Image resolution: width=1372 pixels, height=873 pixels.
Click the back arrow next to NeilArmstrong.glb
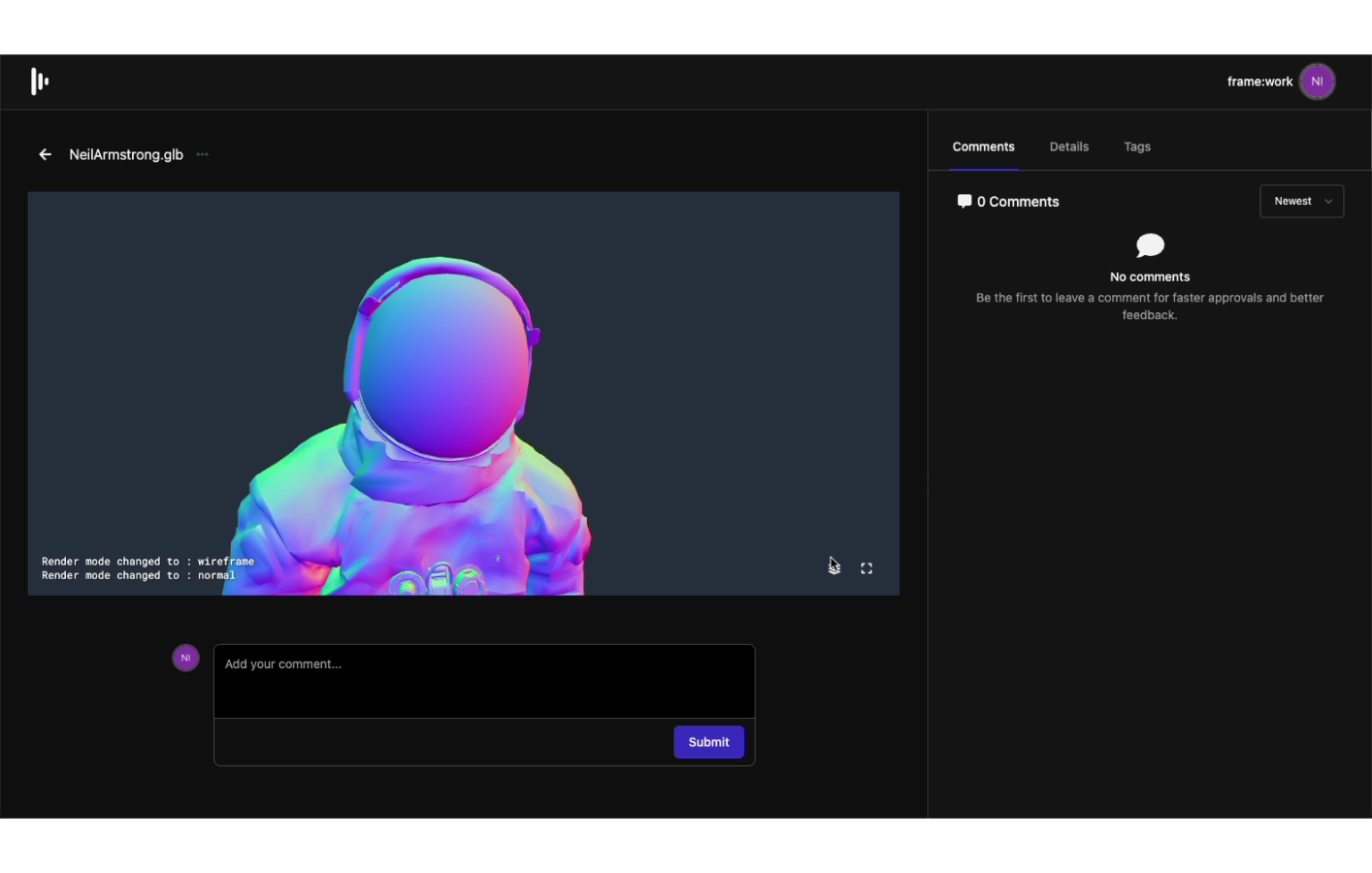[x=45, y=154]
